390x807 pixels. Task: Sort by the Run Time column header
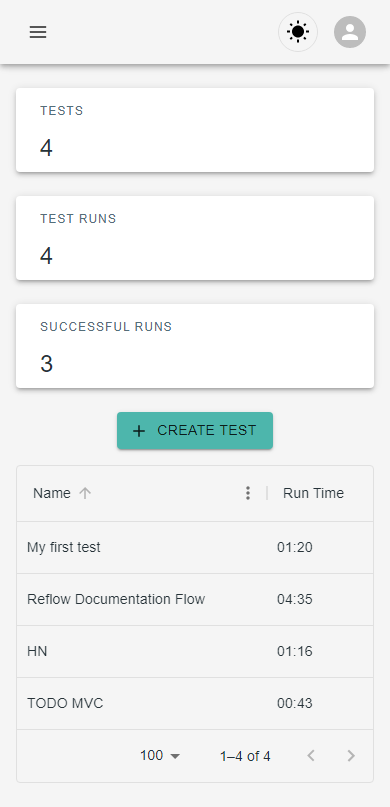(313, 493)
